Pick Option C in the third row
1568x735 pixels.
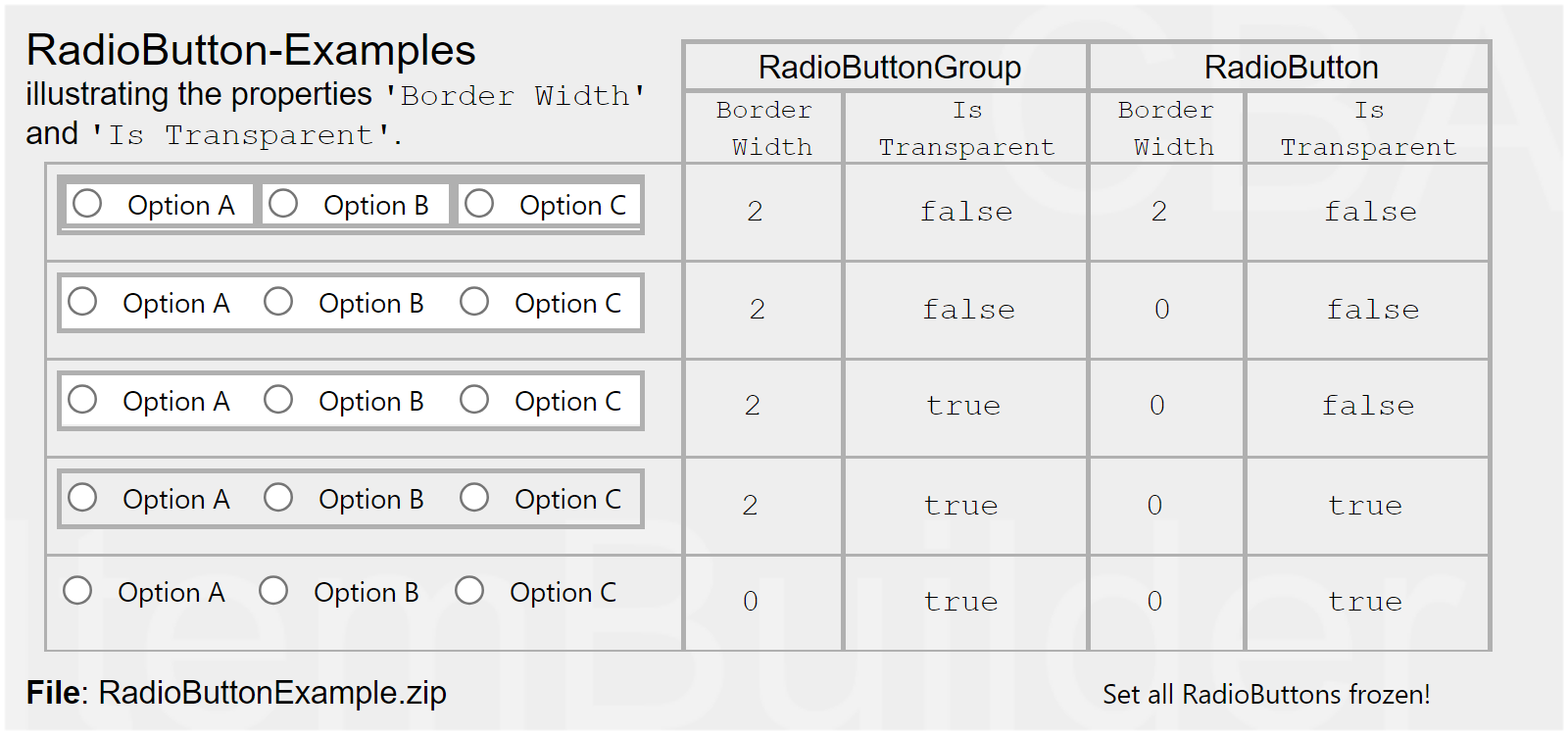pos(474,400)
